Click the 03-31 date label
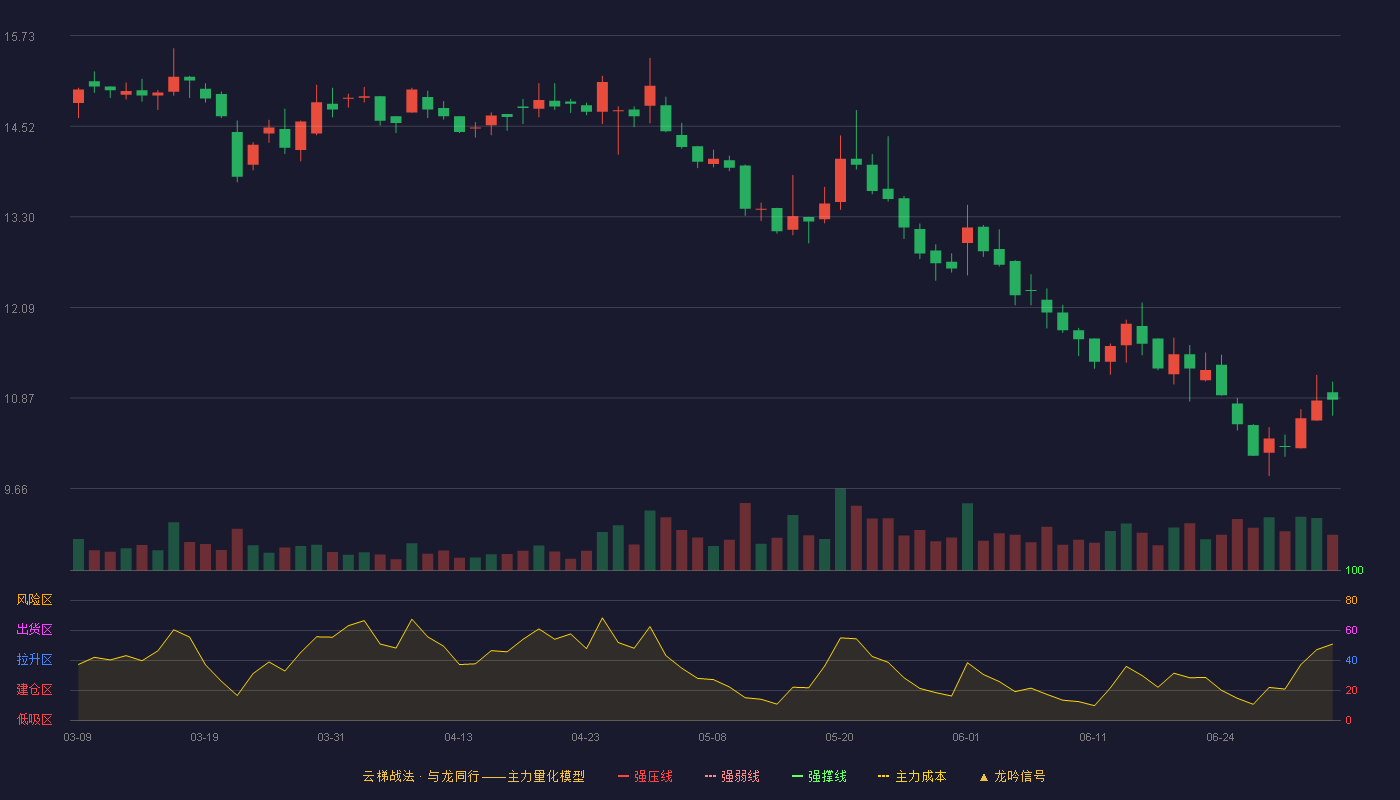Image resolution: width=1400 pixels, height=800 pixels. [331, 737]
